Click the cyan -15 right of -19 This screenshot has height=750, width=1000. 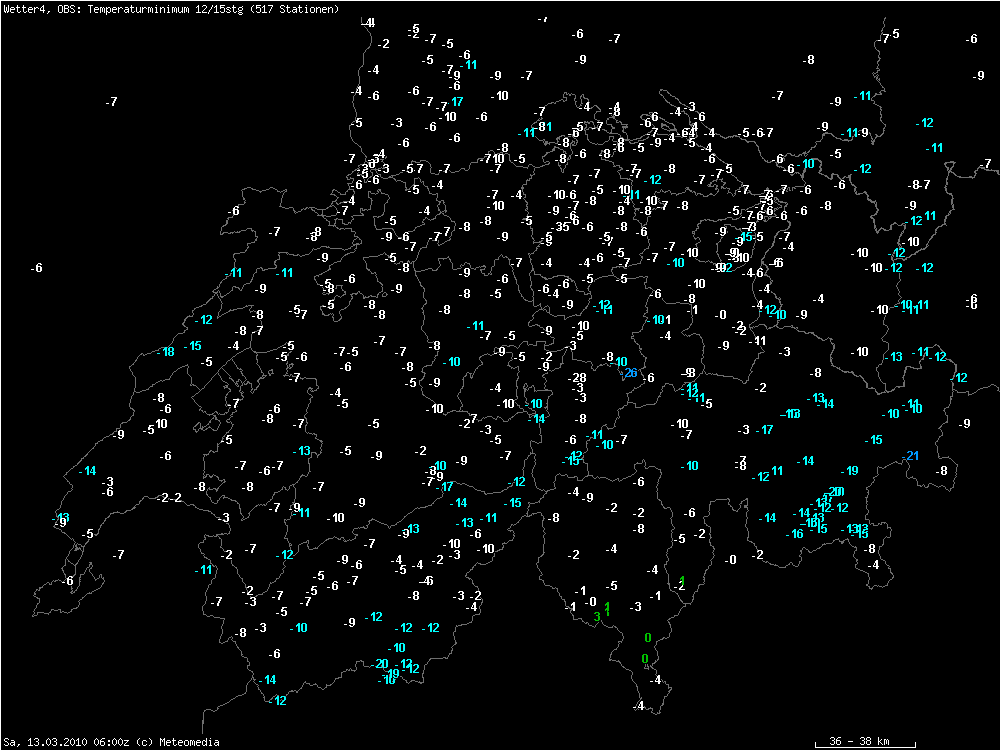tap(874, 440)
